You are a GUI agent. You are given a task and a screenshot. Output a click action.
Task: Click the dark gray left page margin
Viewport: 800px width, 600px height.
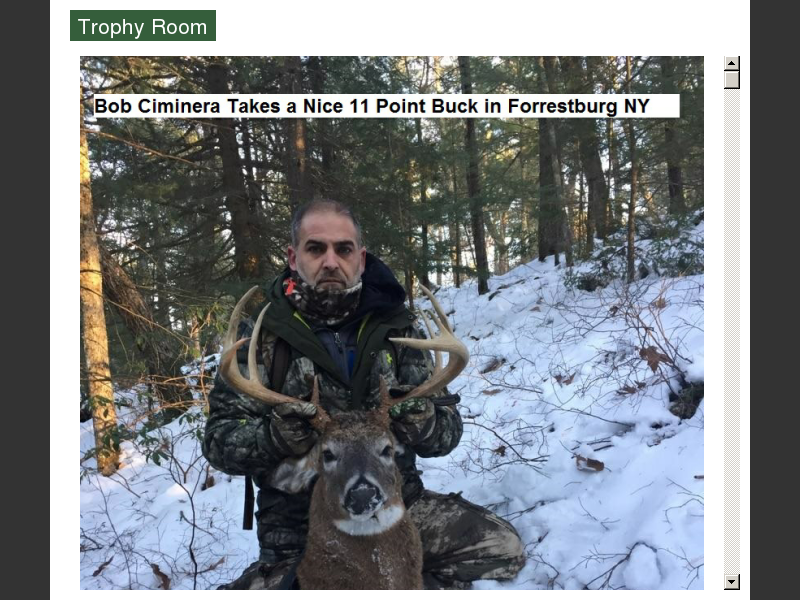point(24,300)
